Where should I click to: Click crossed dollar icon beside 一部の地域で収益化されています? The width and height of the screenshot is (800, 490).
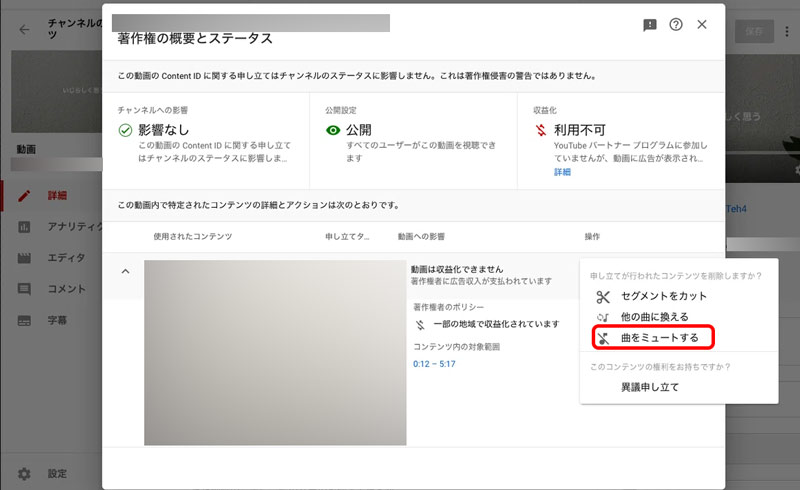[x=420, y=325]
